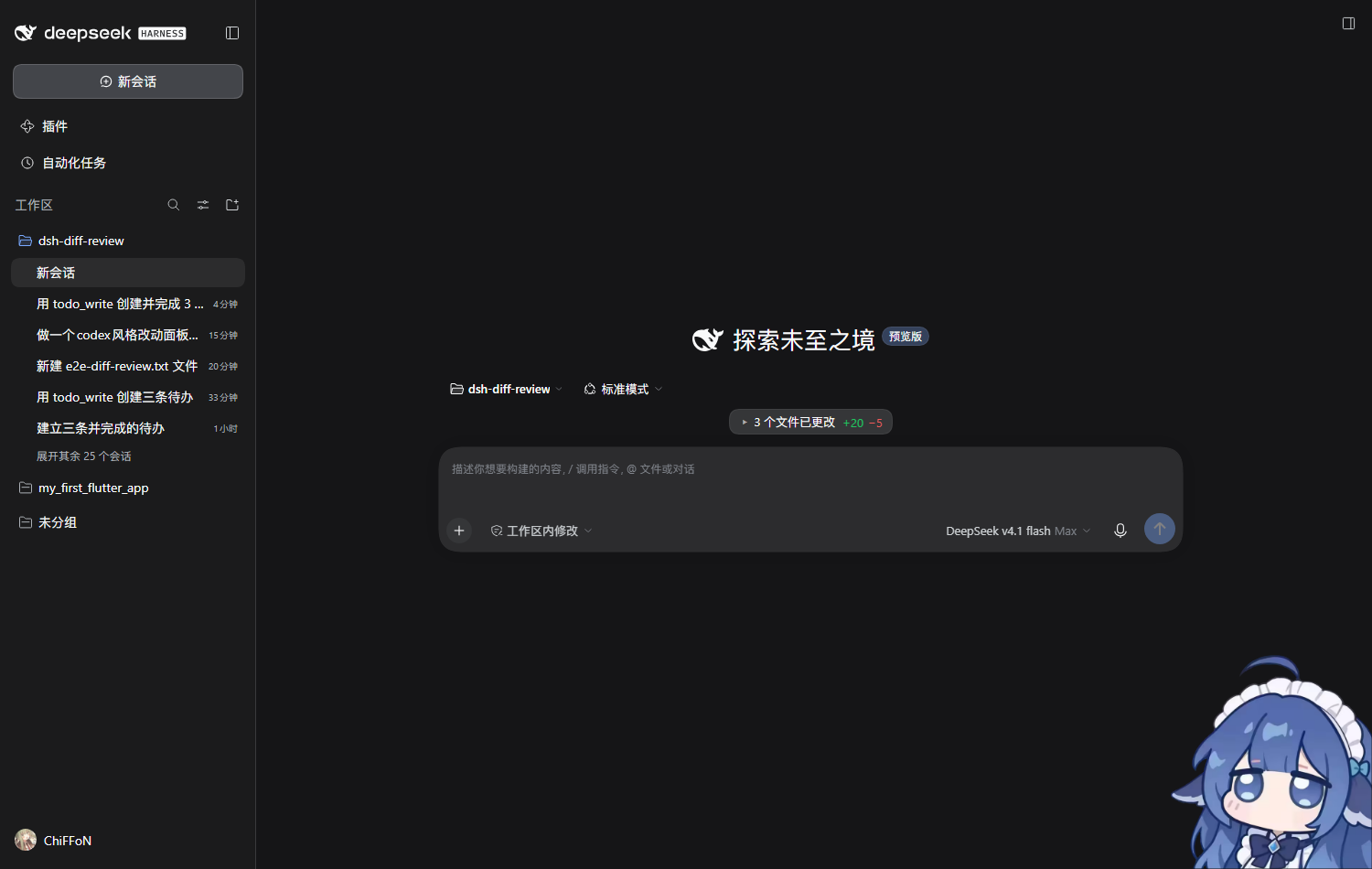
Task: Click the HARNESS badge beside the logo
Action: 162,34
